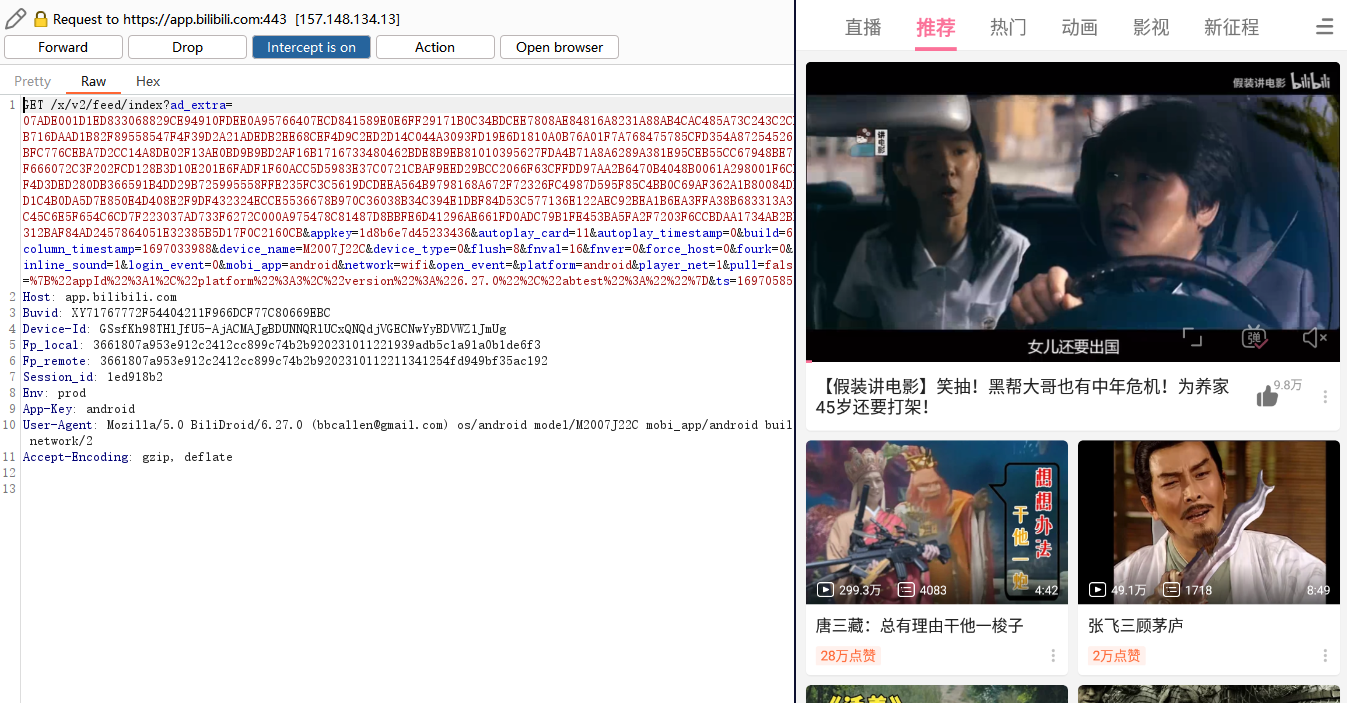This screenshot has width=1347, height=703.
Task: Click the Env: prod header line
Action: pyautogui.click(x=55, y=393)
